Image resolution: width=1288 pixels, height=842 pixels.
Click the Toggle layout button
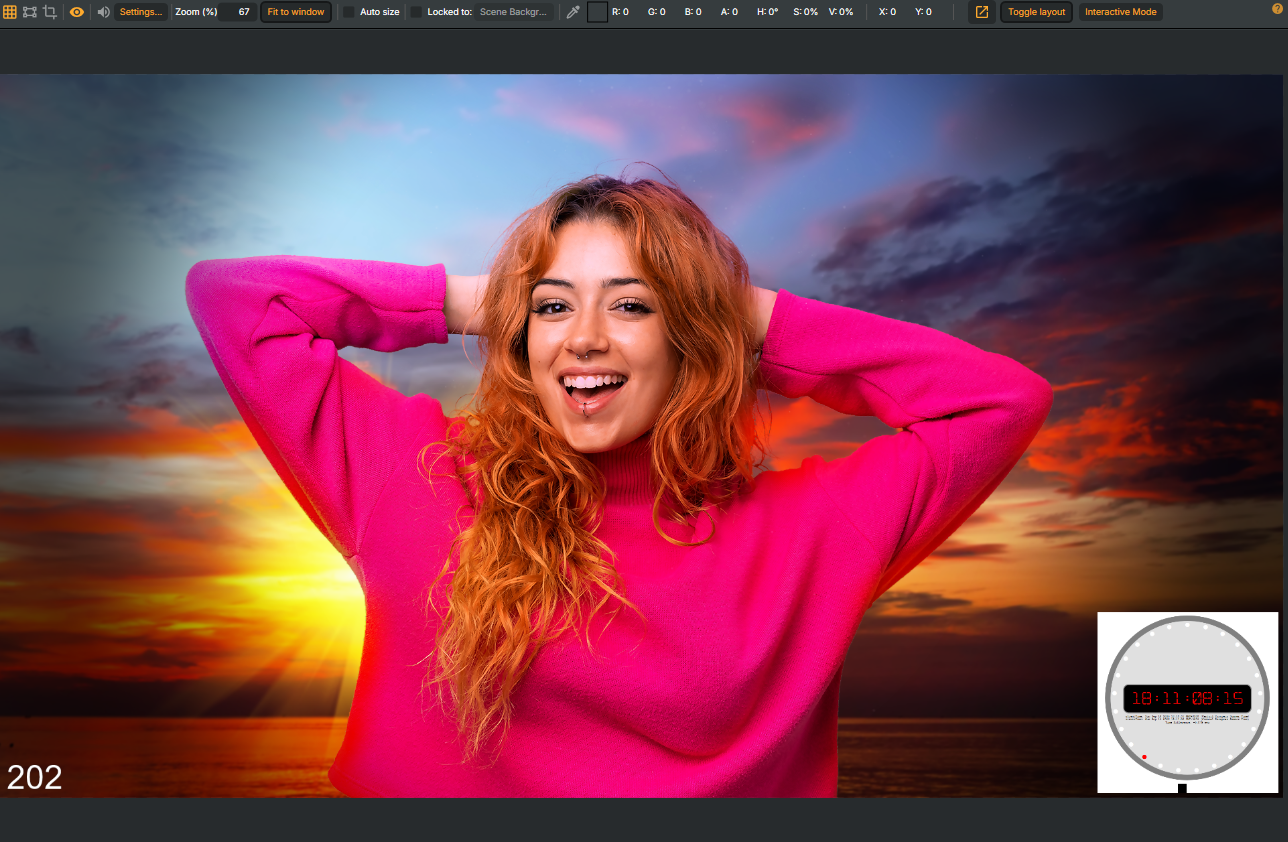(x=1036, y=12)
